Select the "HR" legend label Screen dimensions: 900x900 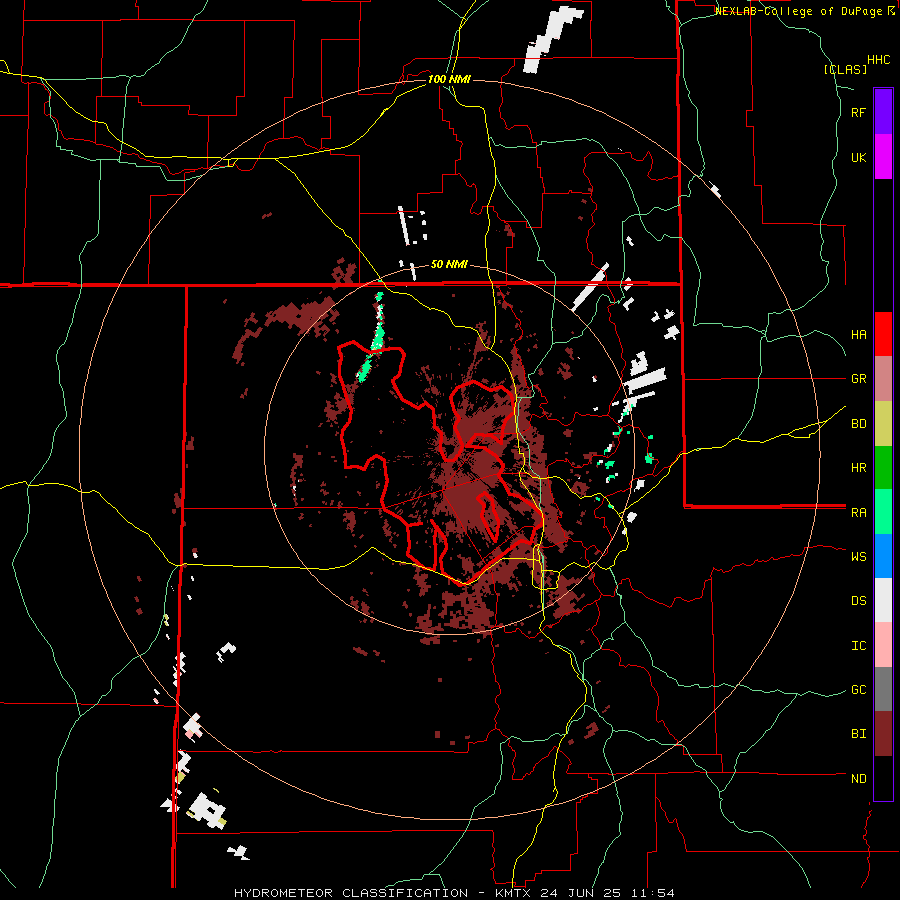(x=858, y=468)
